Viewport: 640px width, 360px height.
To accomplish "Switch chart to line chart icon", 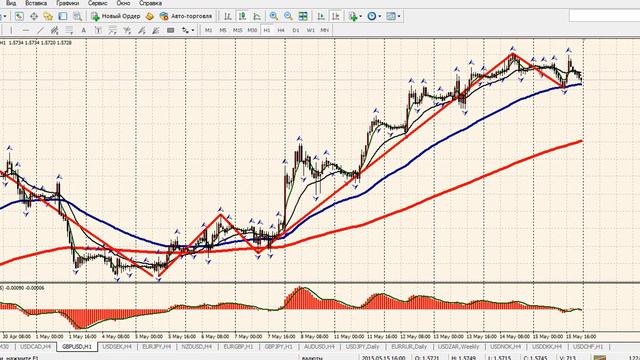I will pyautogui.click(x=257, y=16).
